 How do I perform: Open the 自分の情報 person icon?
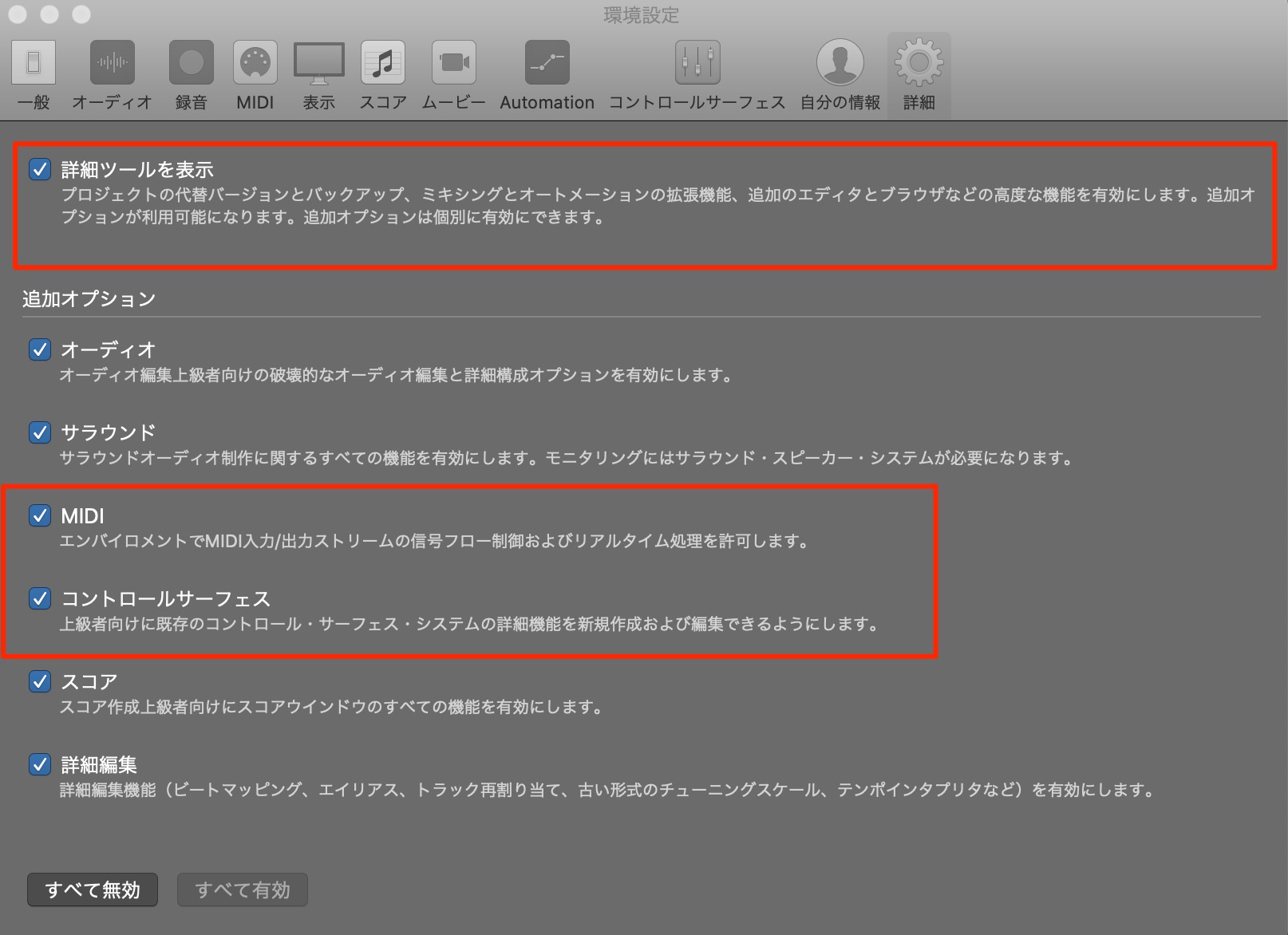840,62
